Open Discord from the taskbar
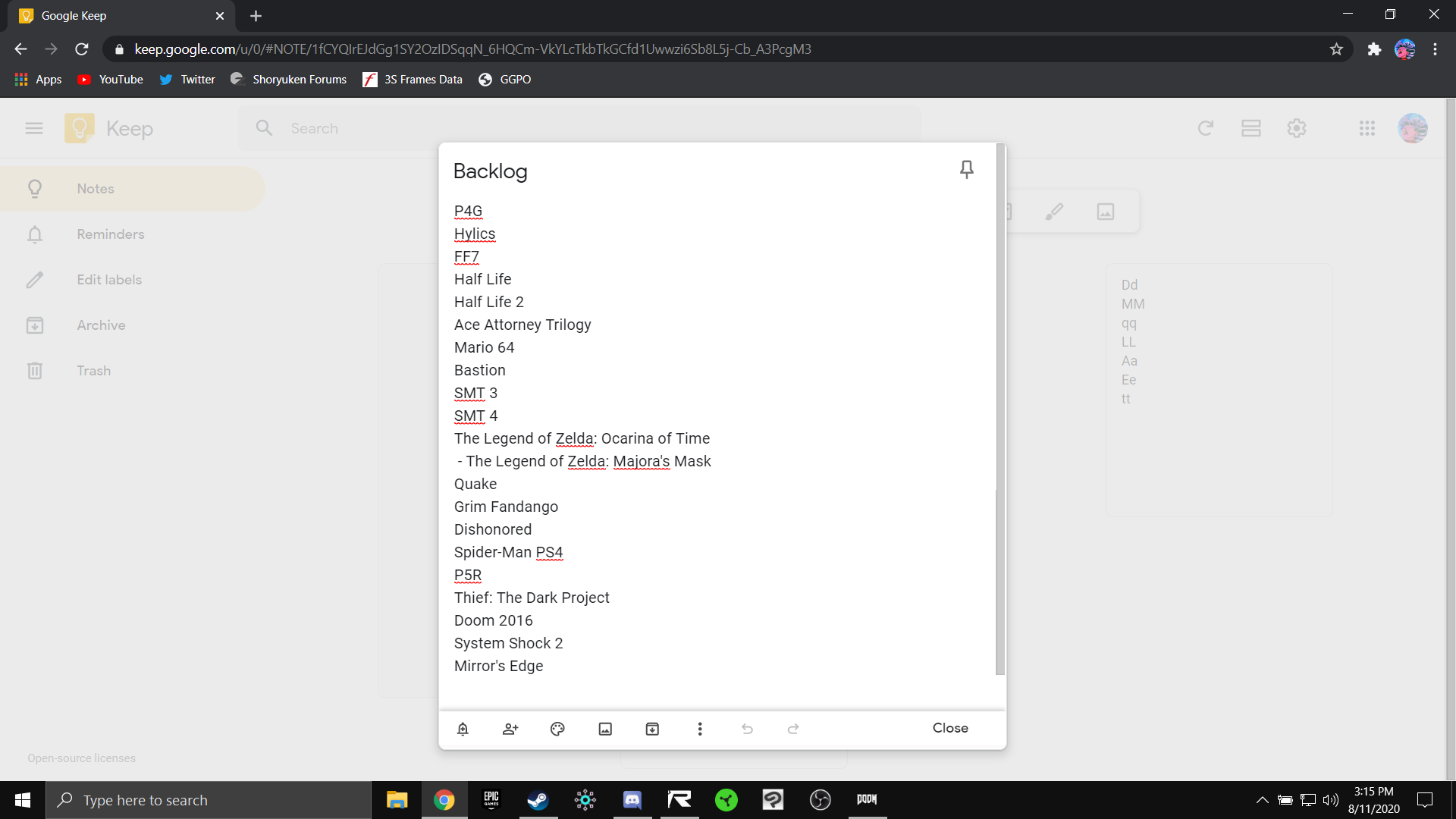This screenshot has width=1456, height=819. 632,800
